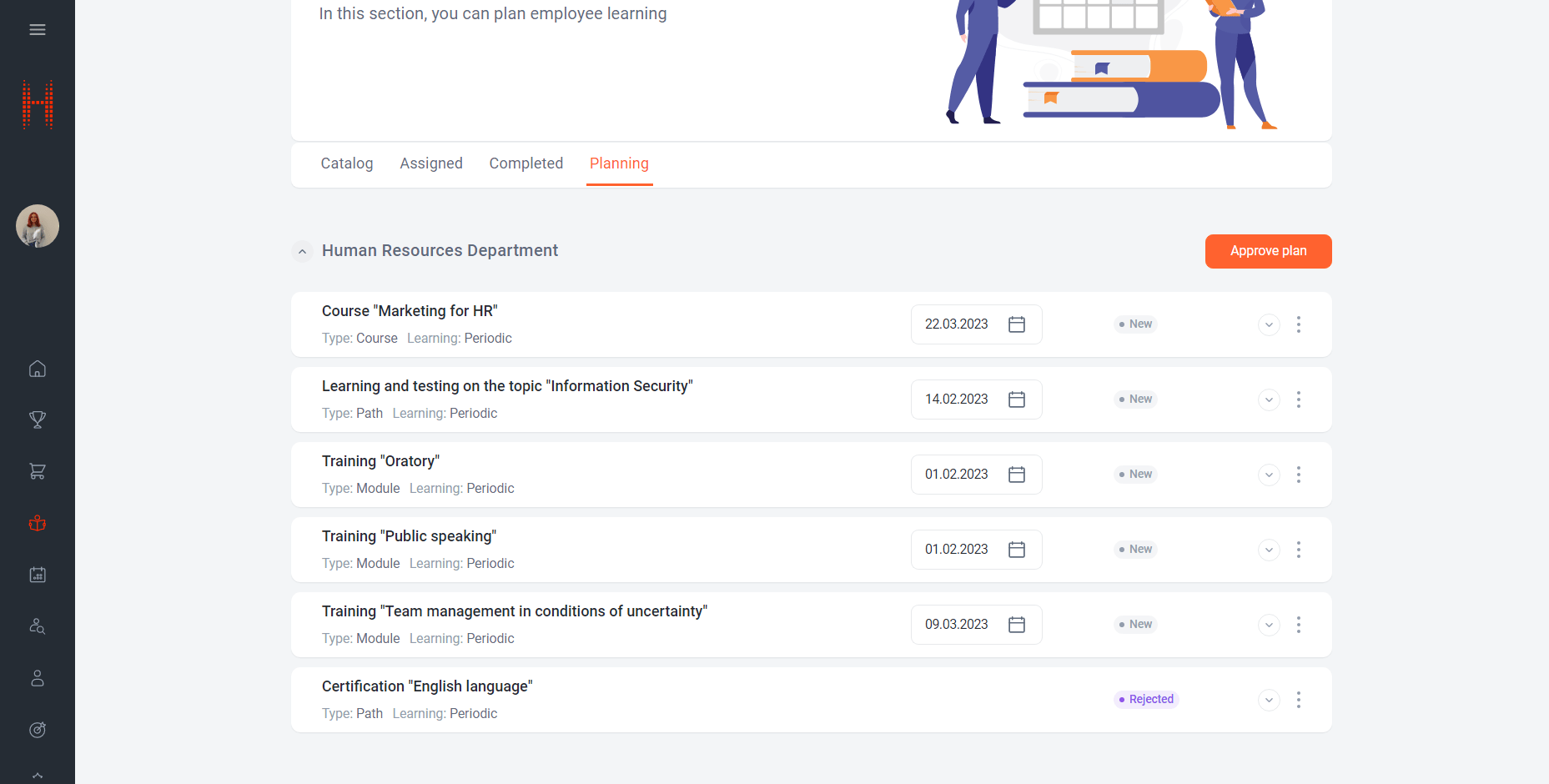Image resolution: width=1549 pixels, height=784 pixels.
Task: Click the user profile avatar
Action: tap(38, 226)
